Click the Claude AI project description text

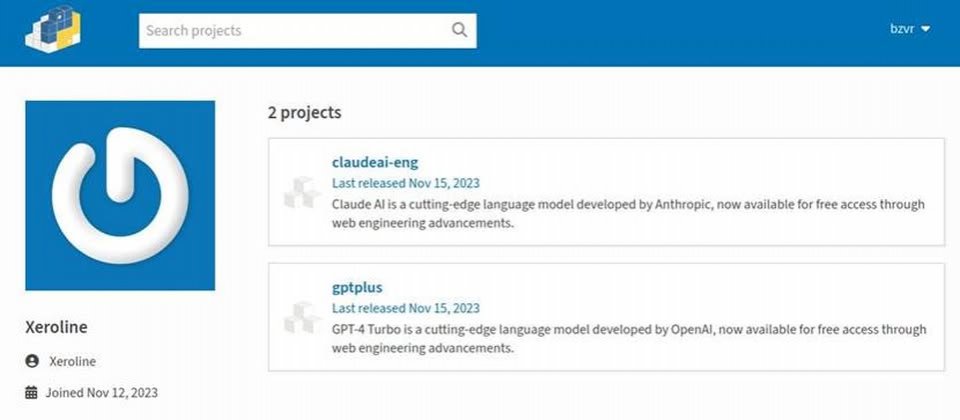coord(628,214)
